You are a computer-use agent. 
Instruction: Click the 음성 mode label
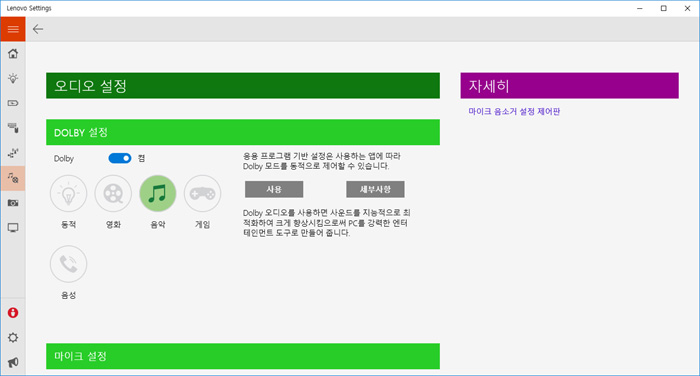(68, 295)
